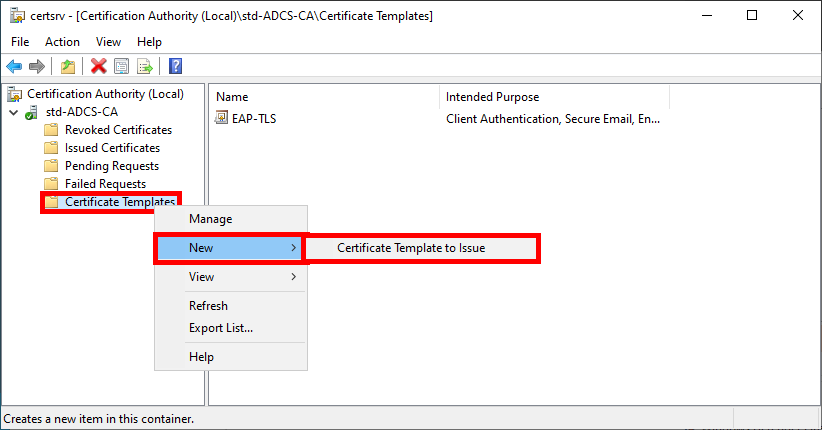Viewport: 822px width, 430px height.
Task: Choose Manage from the context menu
Action: pos(231,219)
